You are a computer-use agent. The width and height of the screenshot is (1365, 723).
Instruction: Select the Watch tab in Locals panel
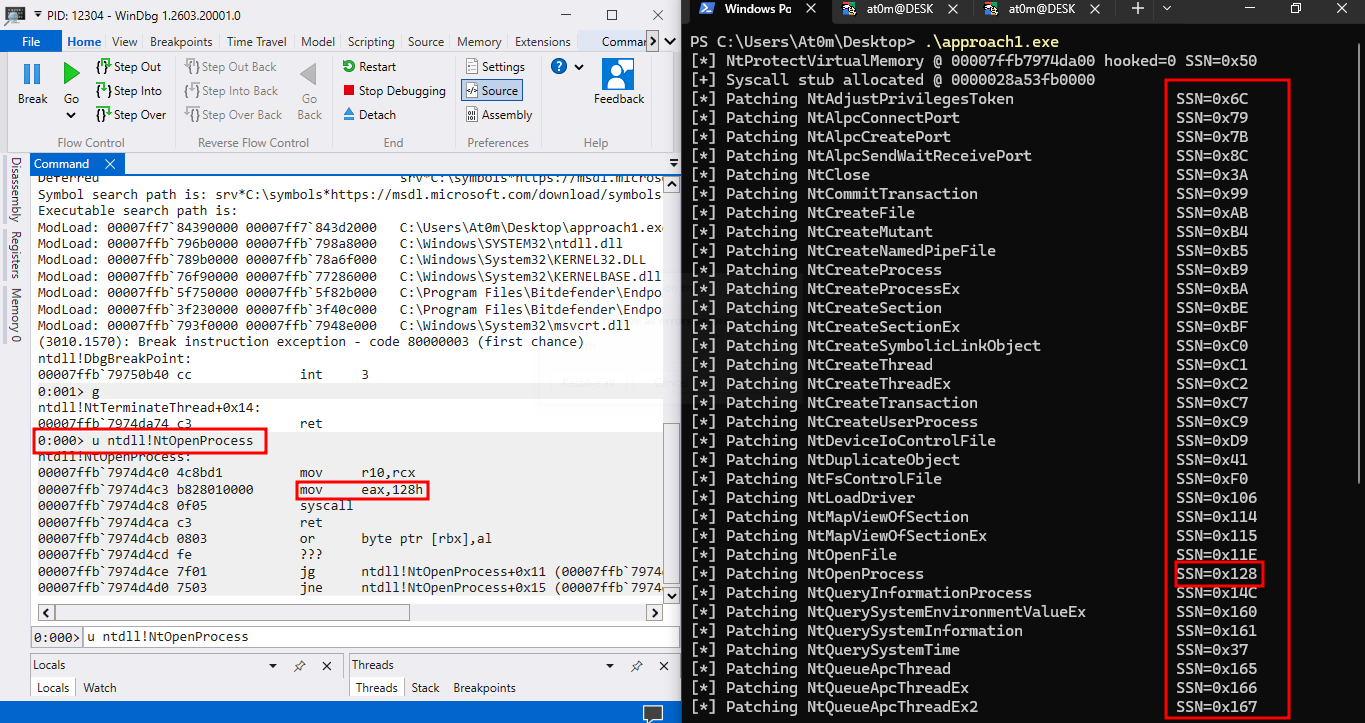click(100, 687)
